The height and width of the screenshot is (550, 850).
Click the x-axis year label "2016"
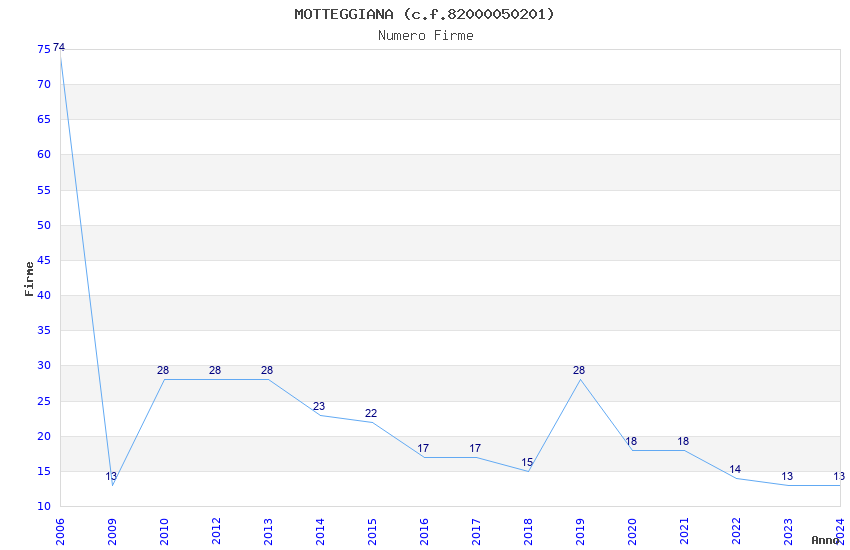(424, 532)
